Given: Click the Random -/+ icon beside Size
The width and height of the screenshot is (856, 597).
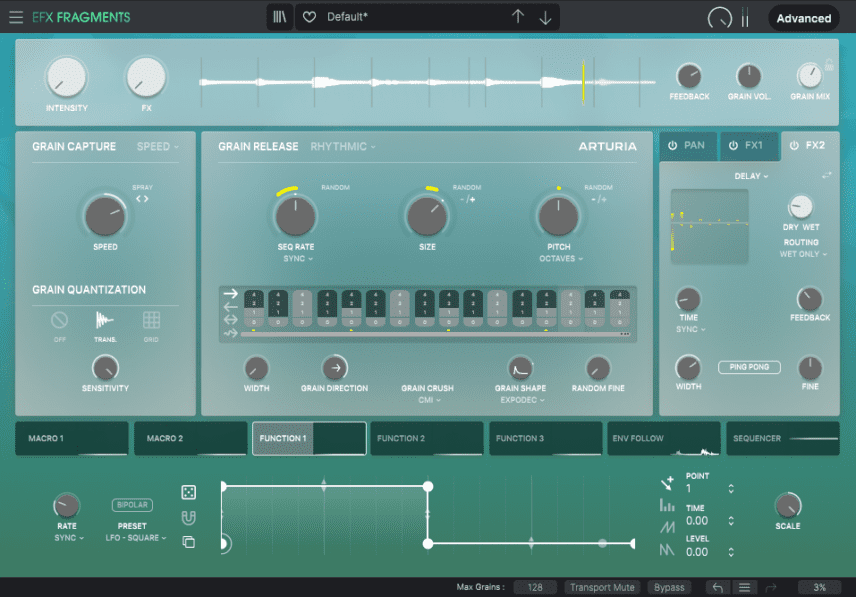Looking at the screenshot, I should (468, 199).
